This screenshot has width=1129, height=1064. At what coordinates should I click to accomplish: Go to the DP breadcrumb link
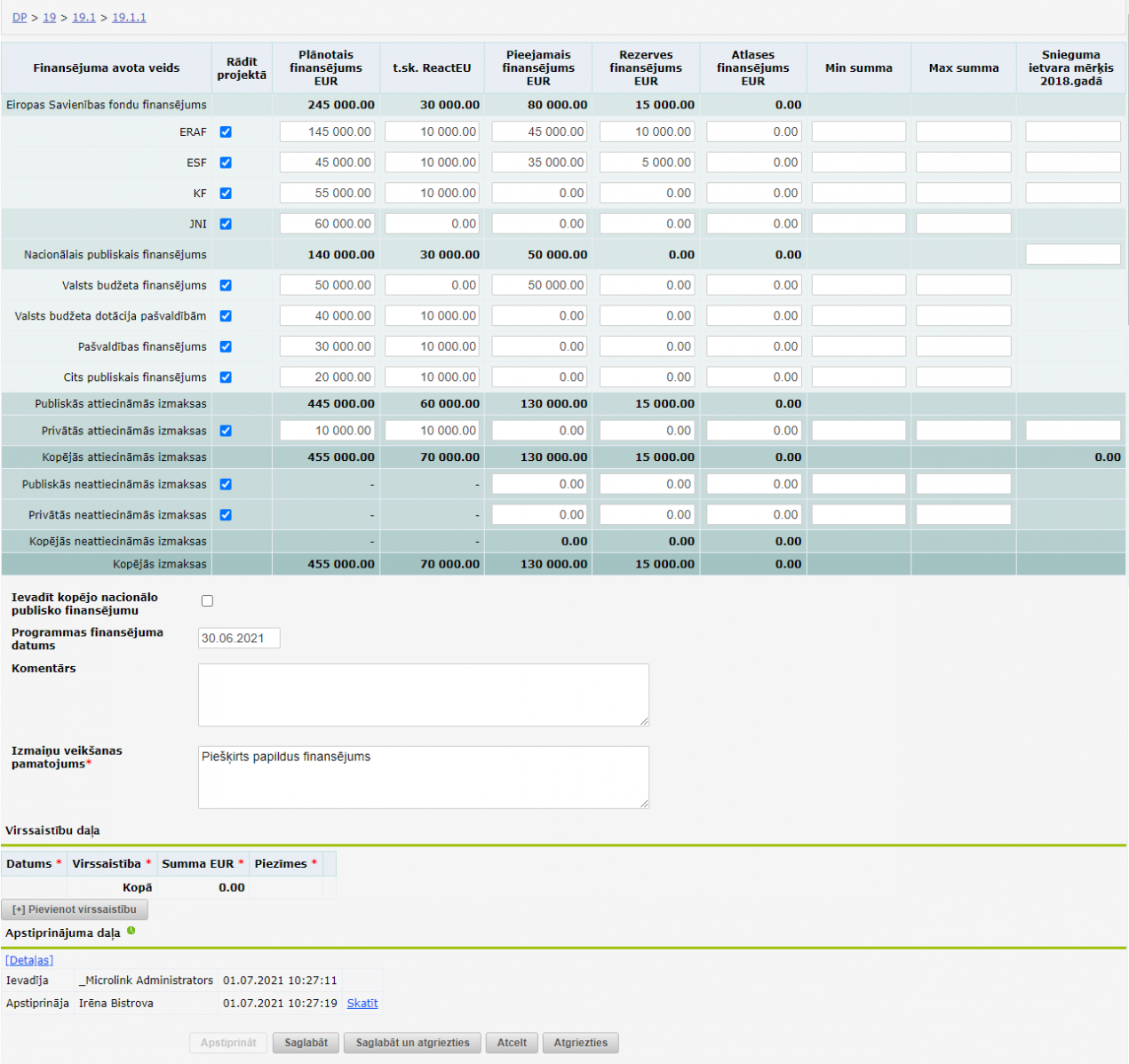(x=20, y=18)
